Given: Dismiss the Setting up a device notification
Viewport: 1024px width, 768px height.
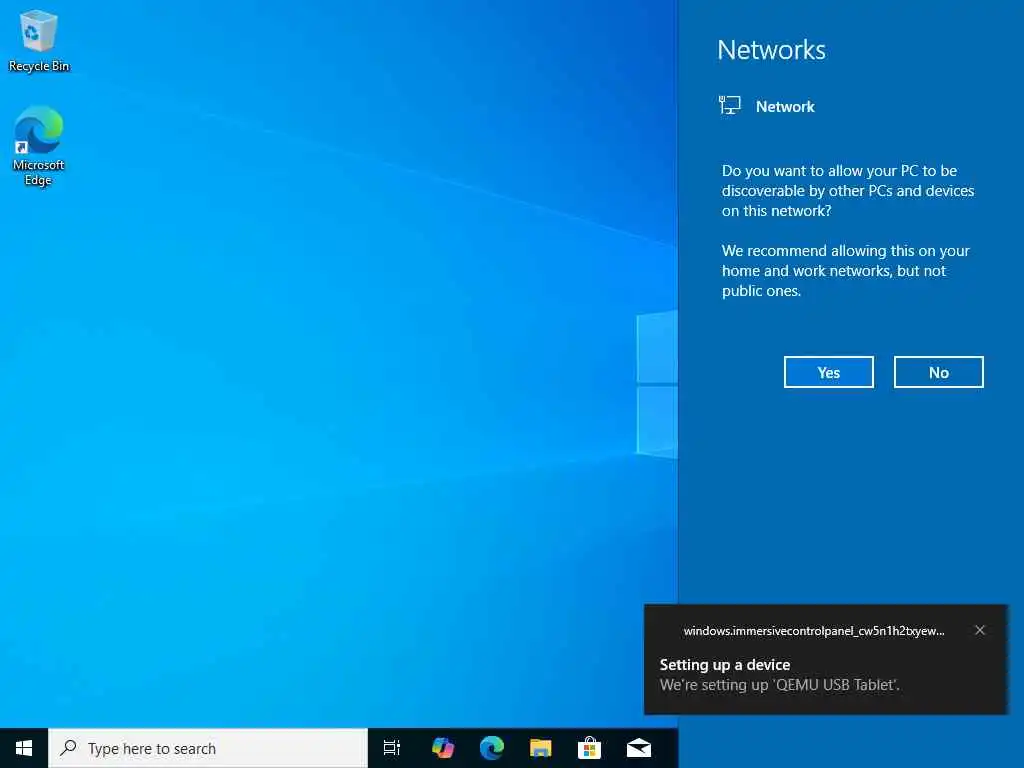Looking at the screenshot, I should pos(980,630).
